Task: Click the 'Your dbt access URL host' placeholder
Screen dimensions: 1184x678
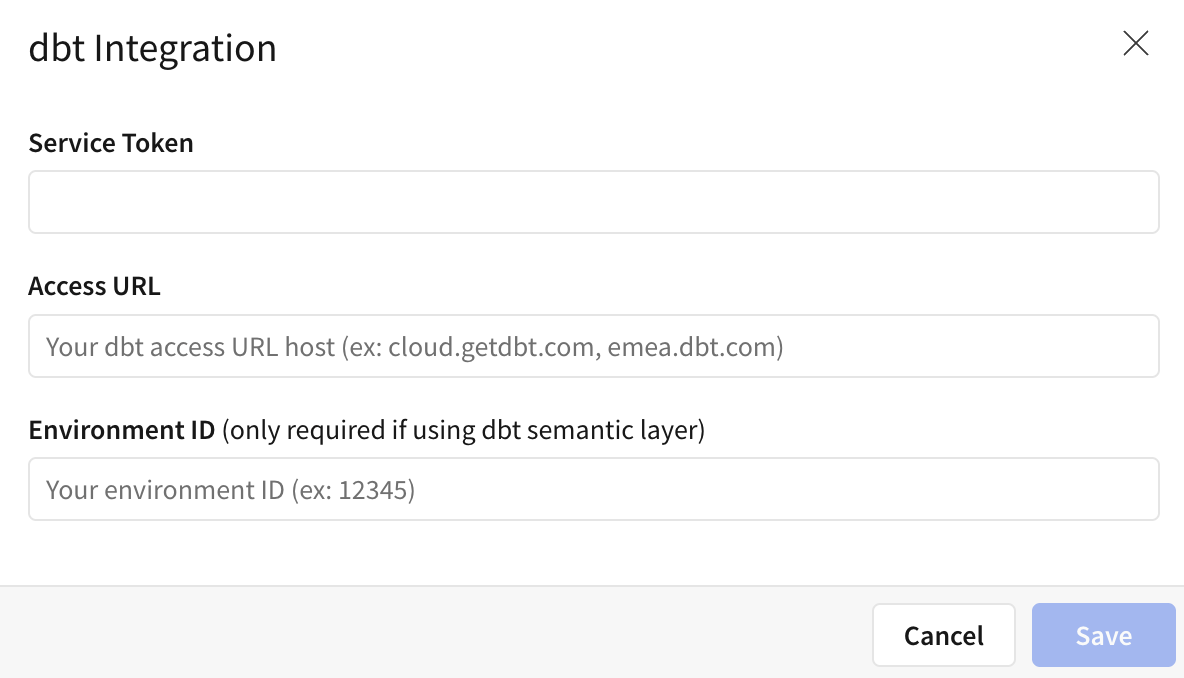Action: point(190,347)
